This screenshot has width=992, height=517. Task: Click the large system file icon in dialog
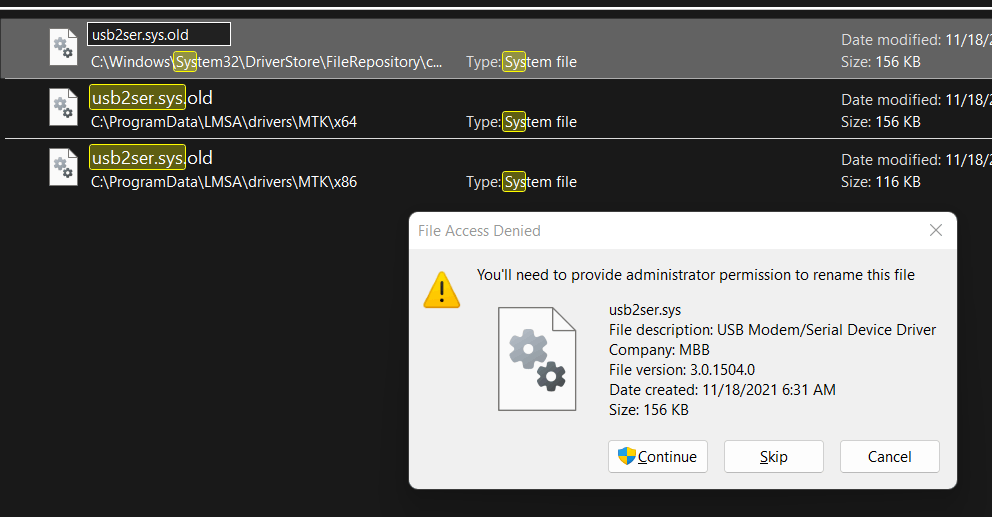[536, 359]
